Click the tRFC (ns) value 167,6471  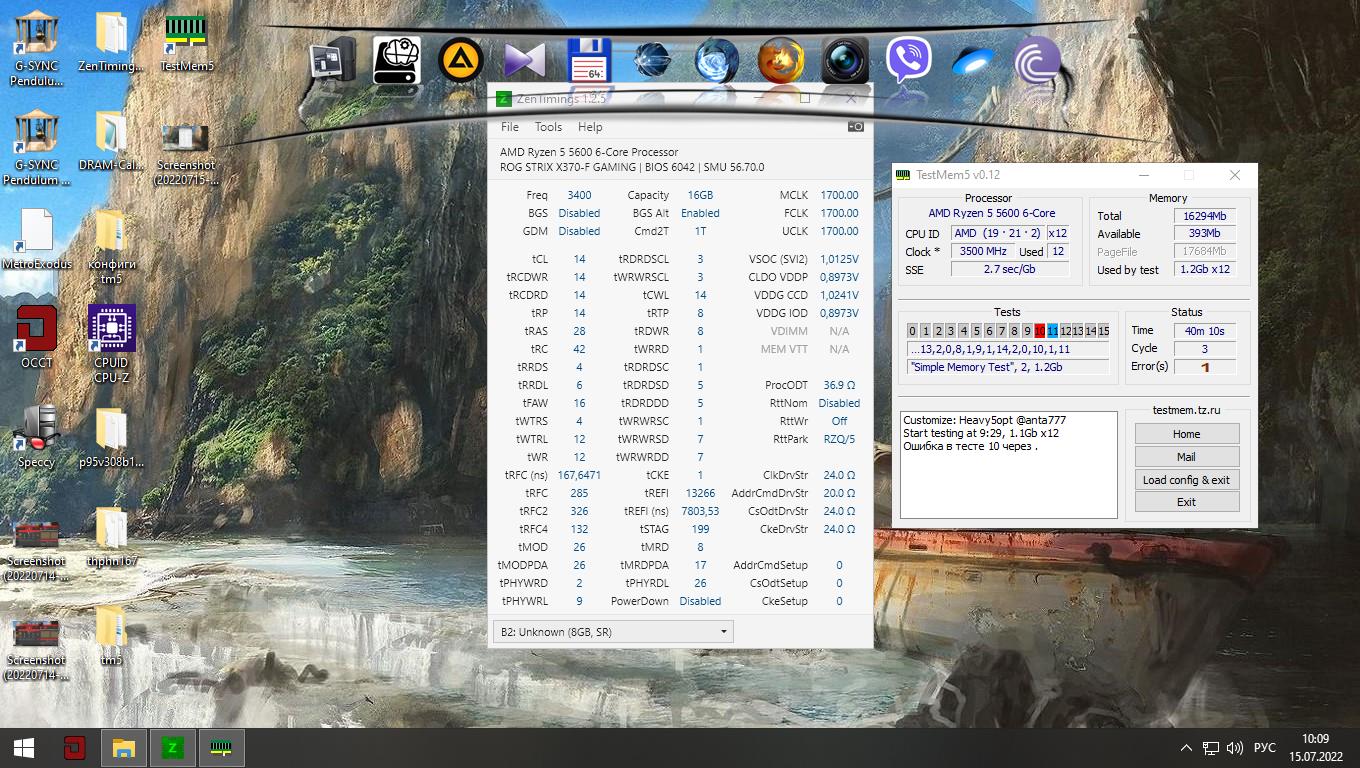(x=579, y=475)
